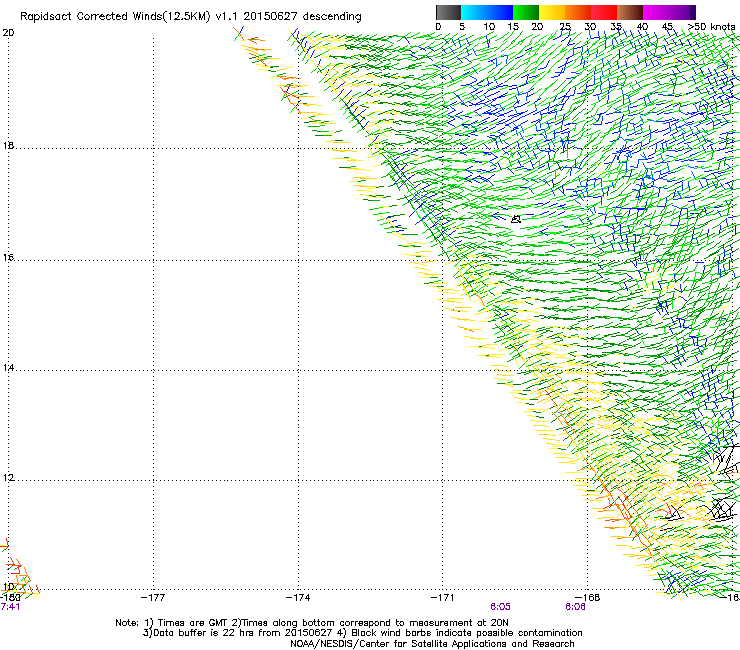Click the small black marker symbol near 17N
Viewport: 740px width, 650px height.
coord(516,219)
